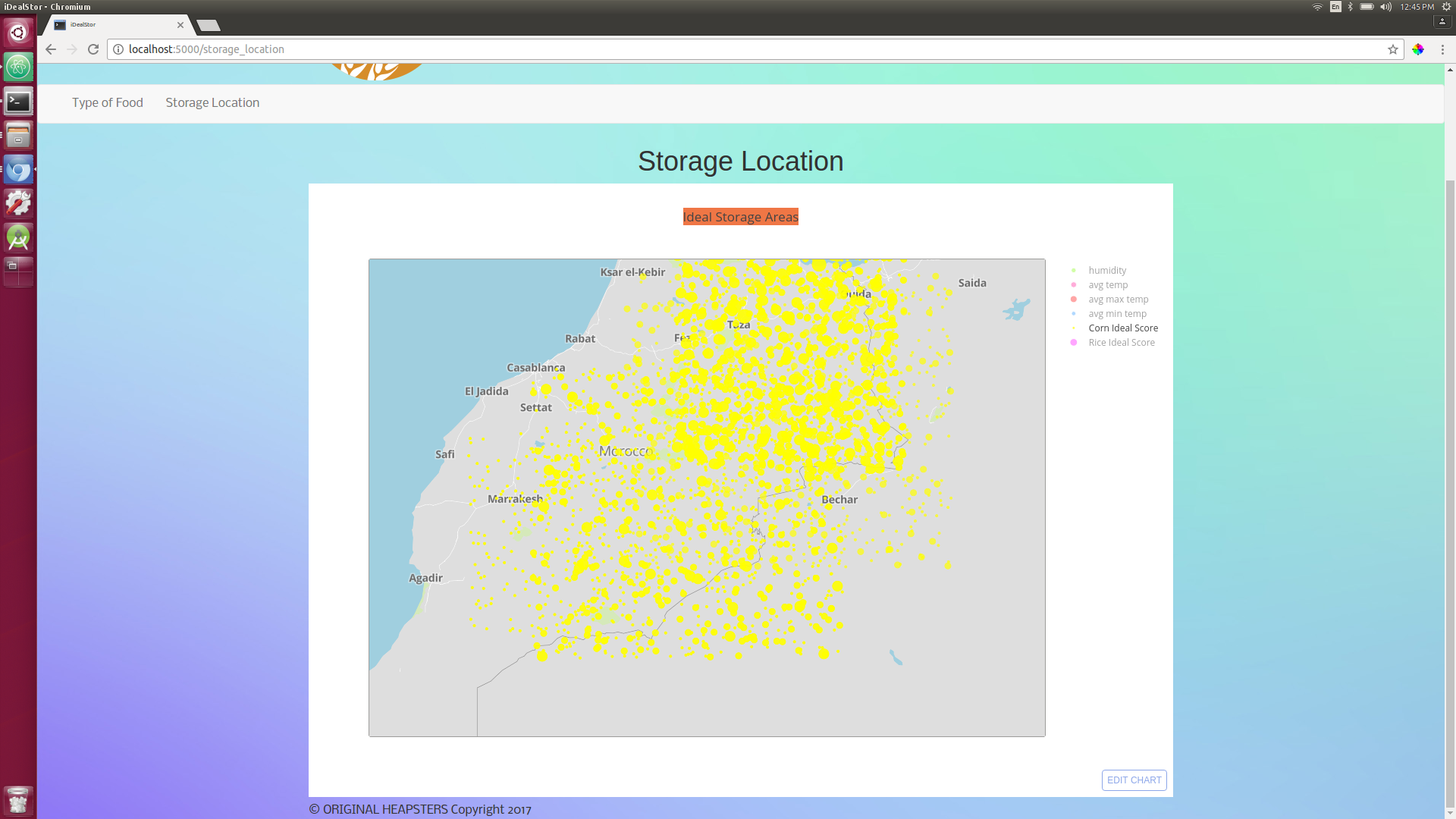Click the EDIT CHART button
This screenshot has height=819, width=1456.
click(1134, 780)
